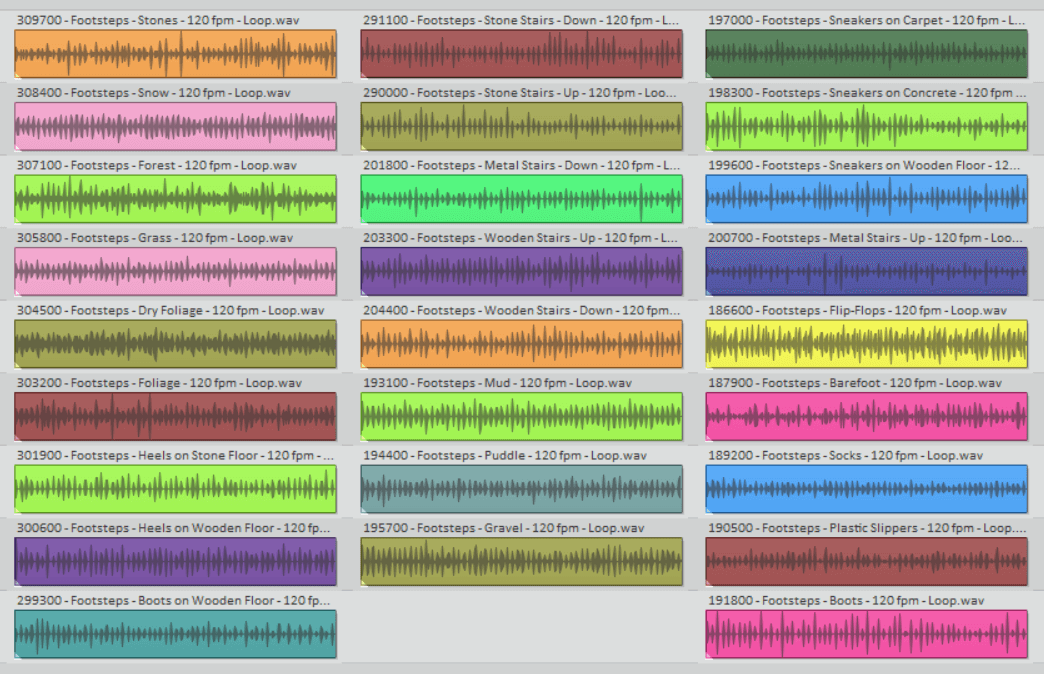Select the Sneakers on Concrete clip

pyautogui.click(x=866, y=126)
